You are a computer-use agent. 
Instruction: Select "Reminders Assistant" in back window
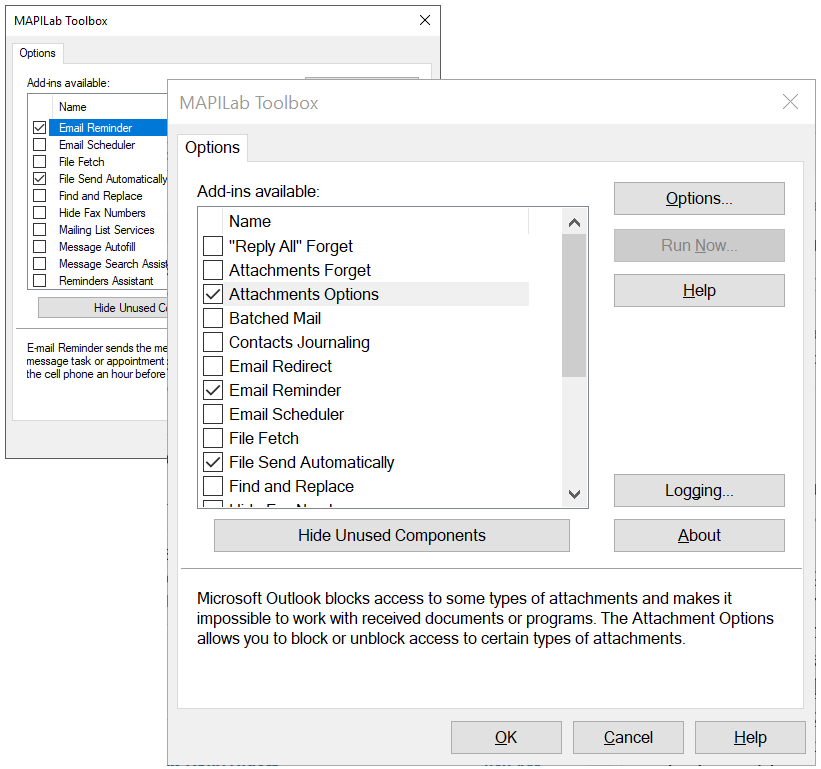106,281
